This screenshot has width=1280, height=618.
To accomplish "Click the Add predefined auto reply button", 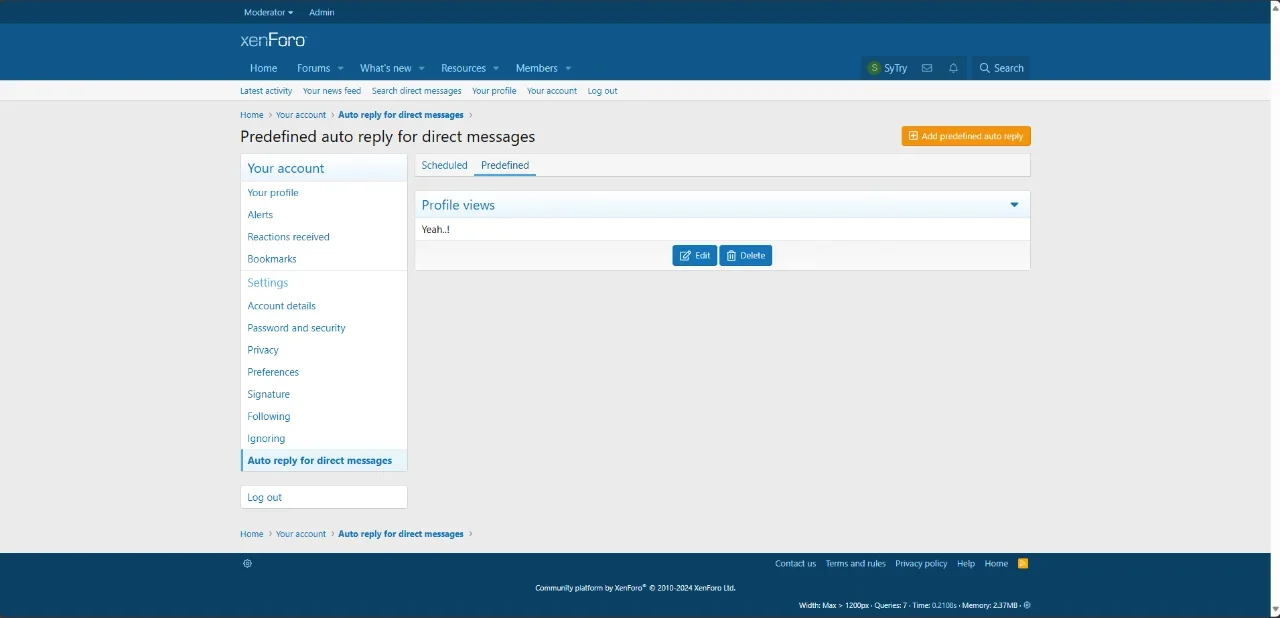I will pyautogui.click(x=966, y=137).
